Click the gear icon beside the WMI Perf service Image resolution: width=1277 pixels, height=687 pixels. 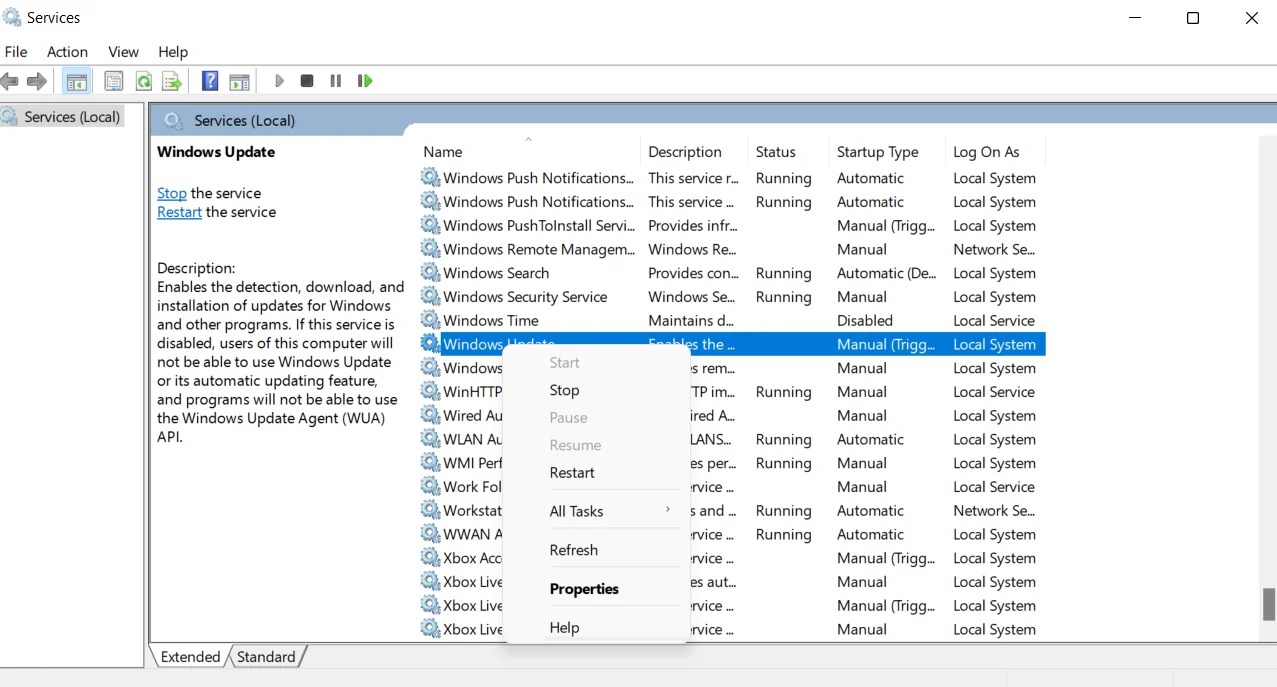tap(430, 463)
